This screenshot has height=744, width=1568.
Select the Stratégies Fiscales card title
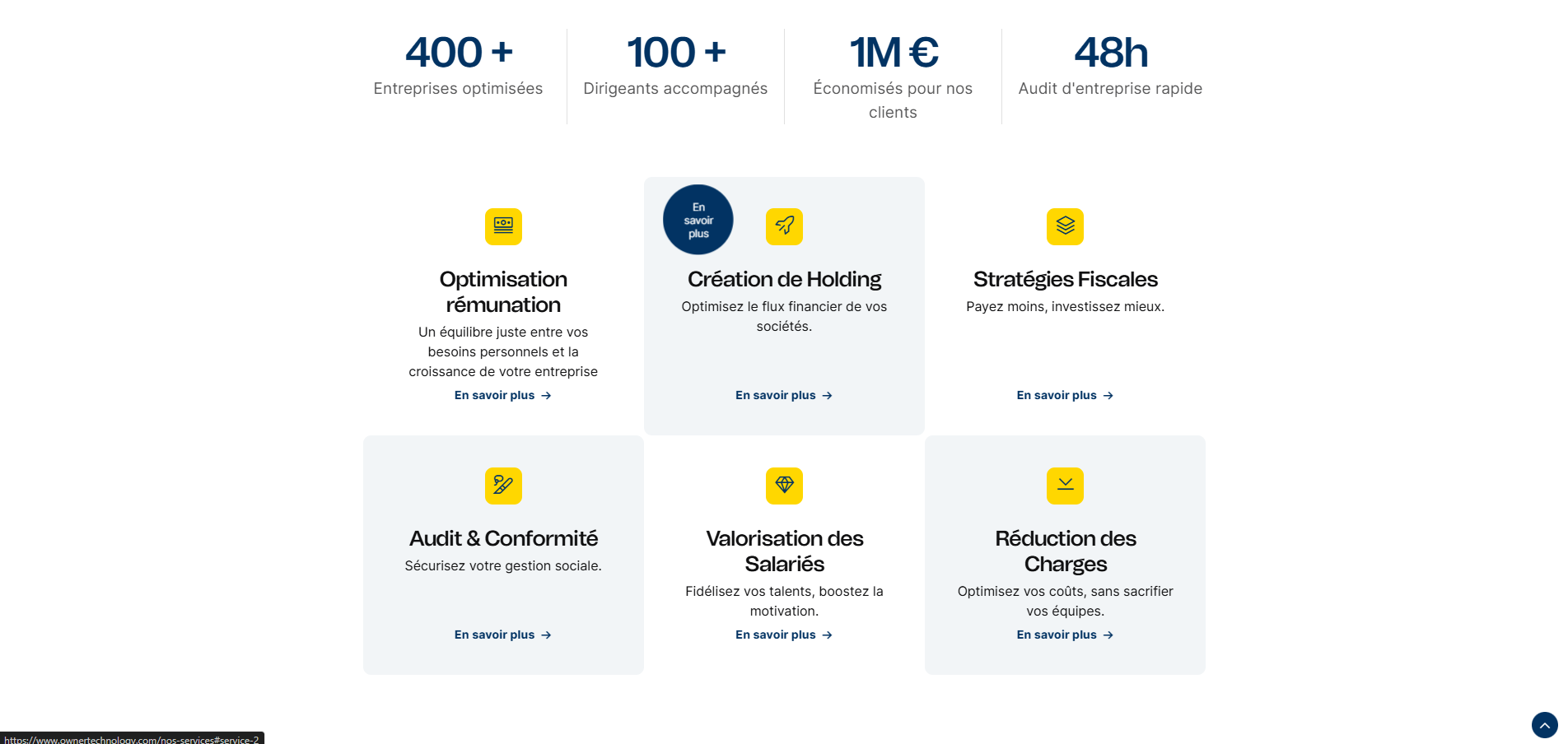pos(1065,280)
